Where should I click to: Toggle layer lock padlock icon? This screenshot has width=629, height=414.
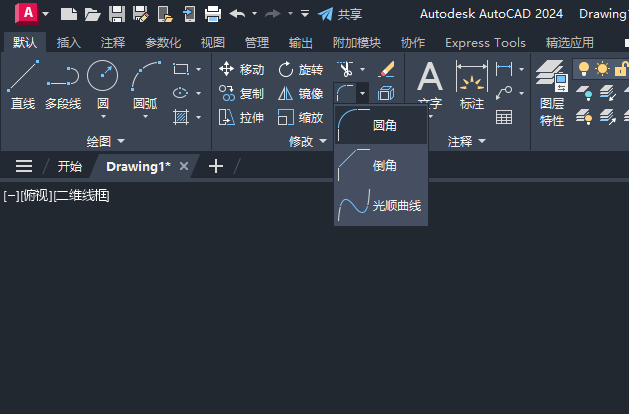coord(621,69)
